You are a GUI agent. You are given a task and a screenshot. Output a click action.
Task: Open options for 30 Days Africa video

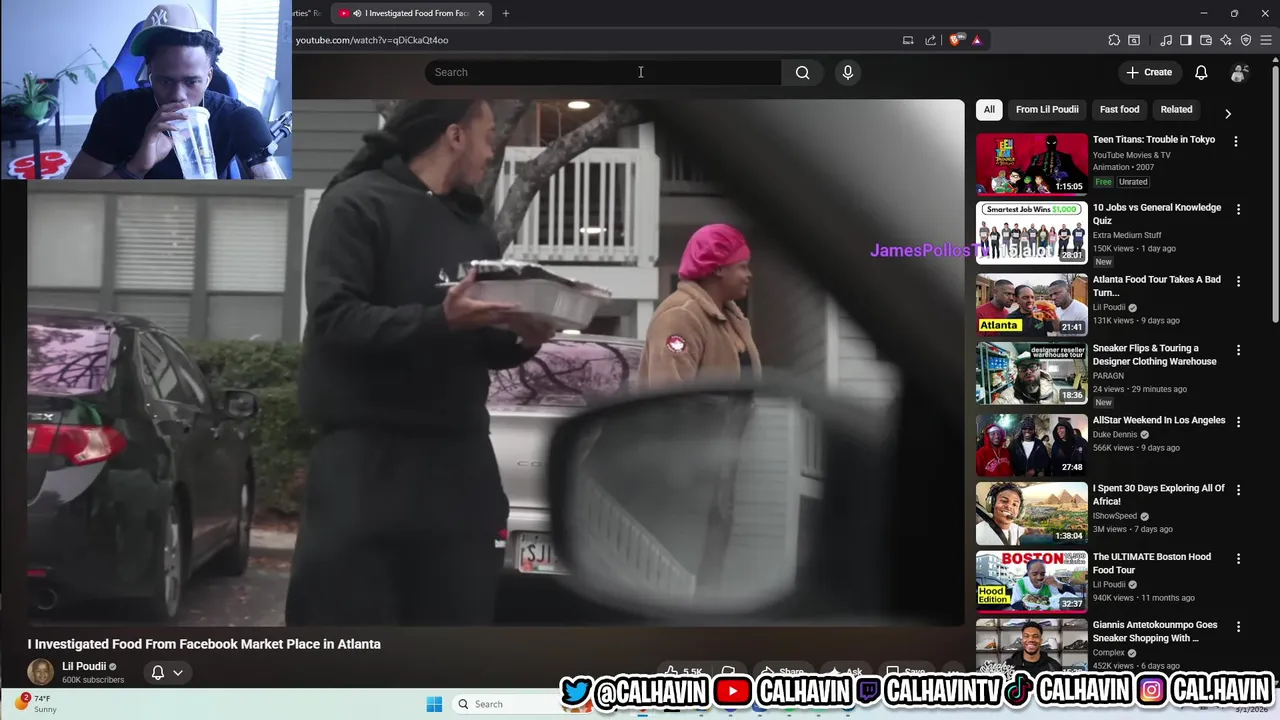tap(1238, 490)
